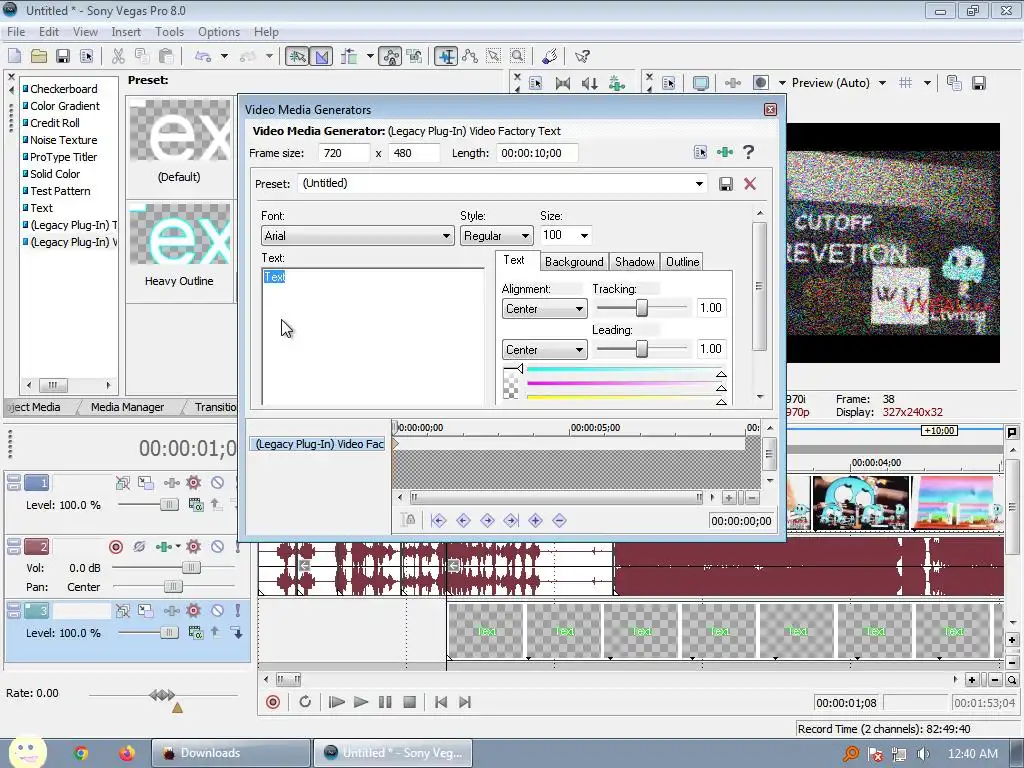Delete the preset with the red X
Screen dimensions: 1024x768
click(750, 184)
